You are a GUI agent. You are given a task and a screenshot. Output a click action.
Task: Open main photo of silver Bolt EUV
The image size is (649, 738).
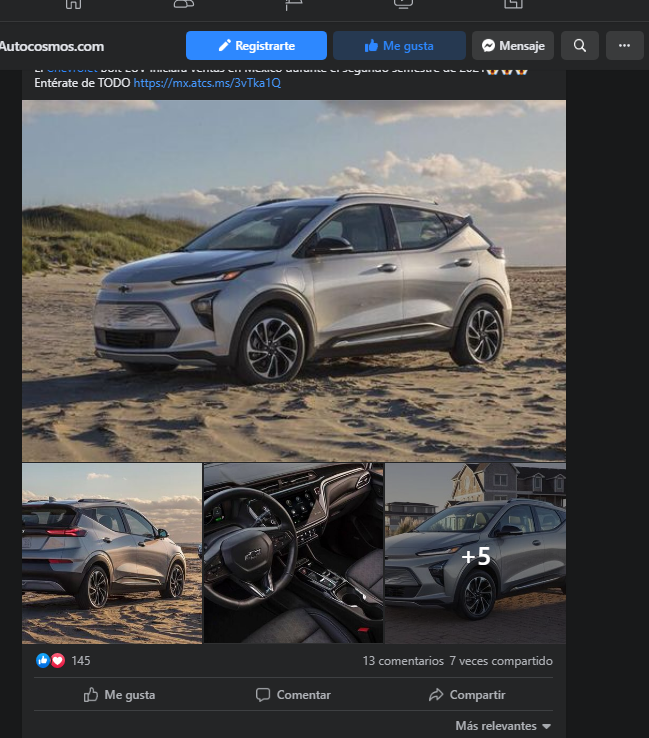pos(294,281)
